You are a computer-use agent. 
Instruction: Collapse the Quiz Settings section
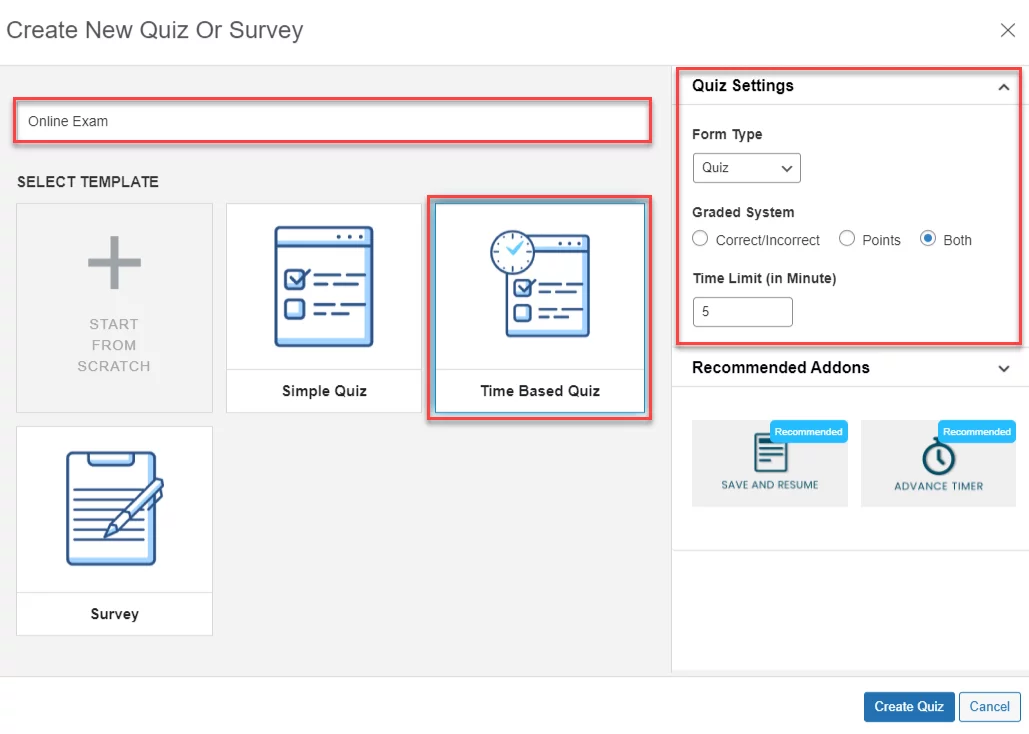[1003, 87]
